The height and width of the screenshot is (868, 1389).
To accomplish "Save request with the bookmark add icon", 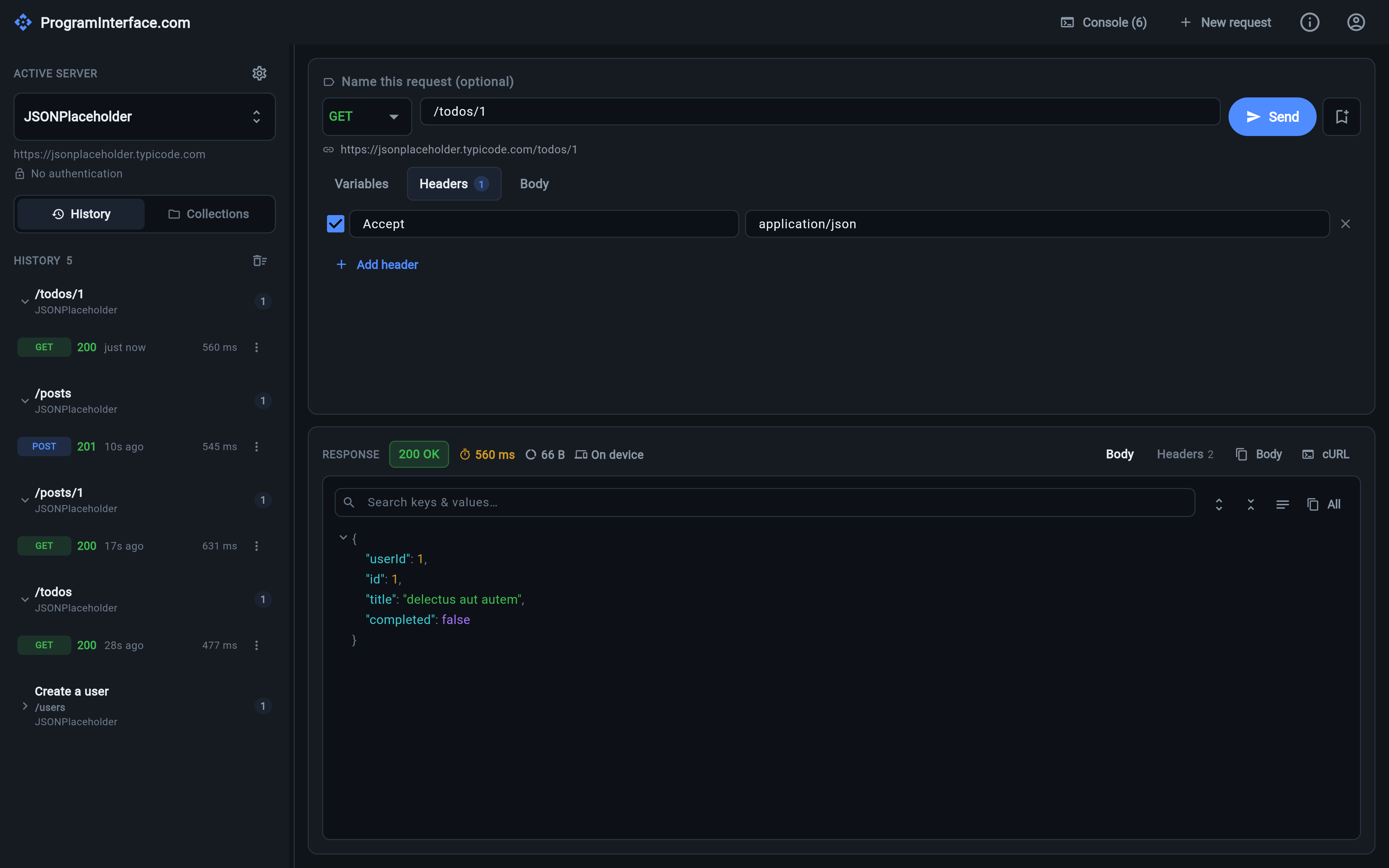I will tap(1341, 116).
